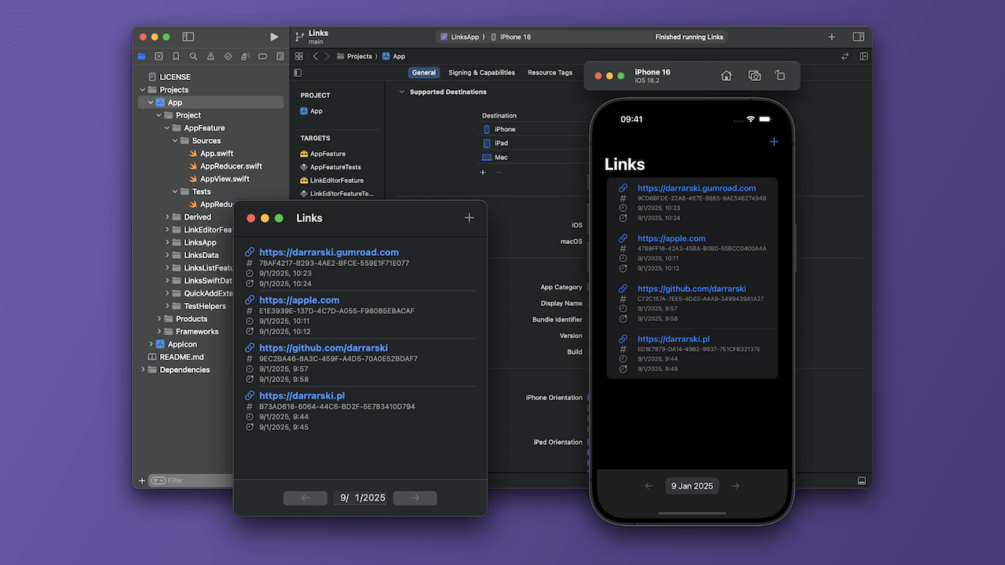Add an editor on the right
1005x565 pixels.
click(x=863, y=56)
